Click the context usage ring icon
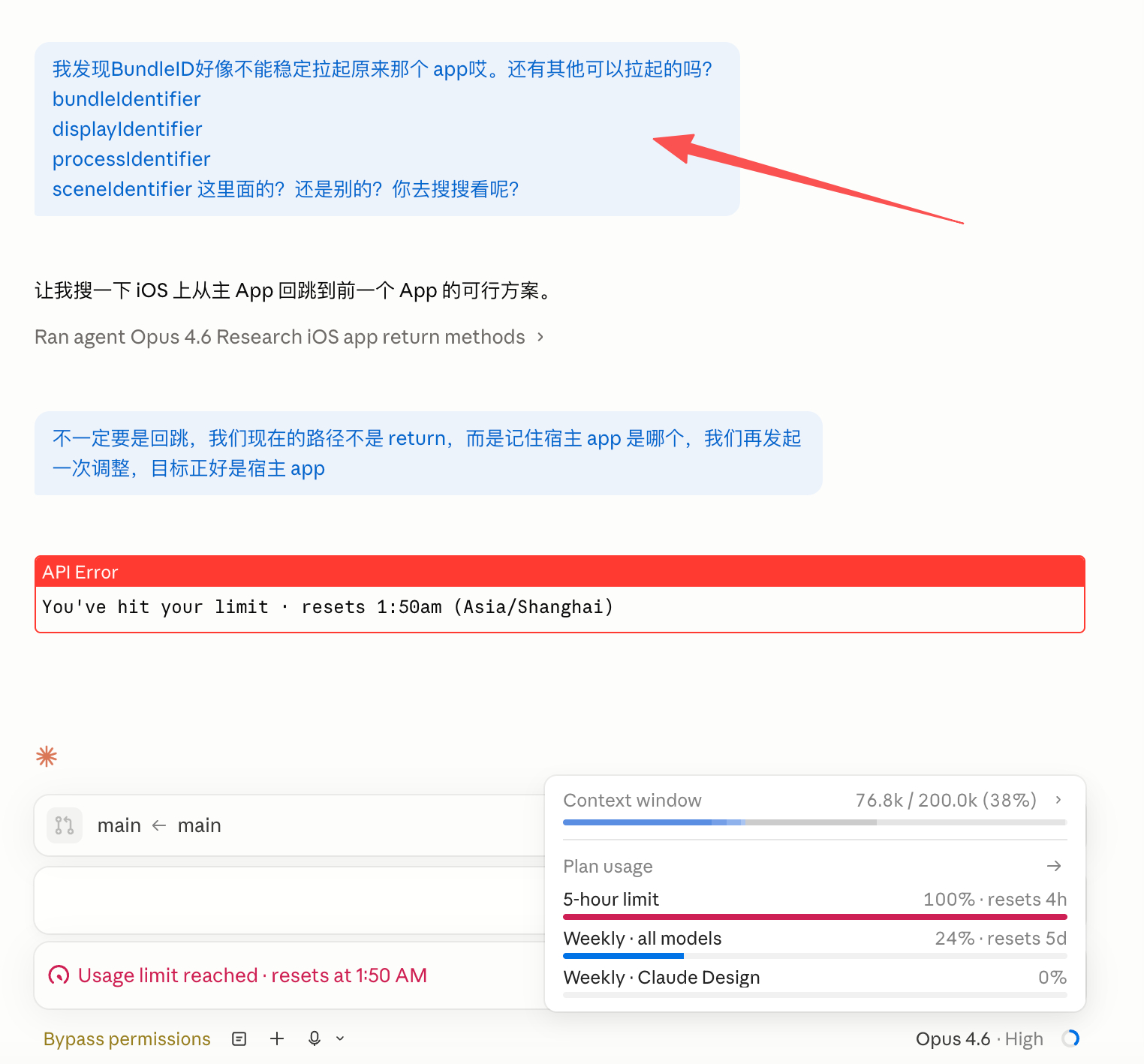 (1070, 1038)
